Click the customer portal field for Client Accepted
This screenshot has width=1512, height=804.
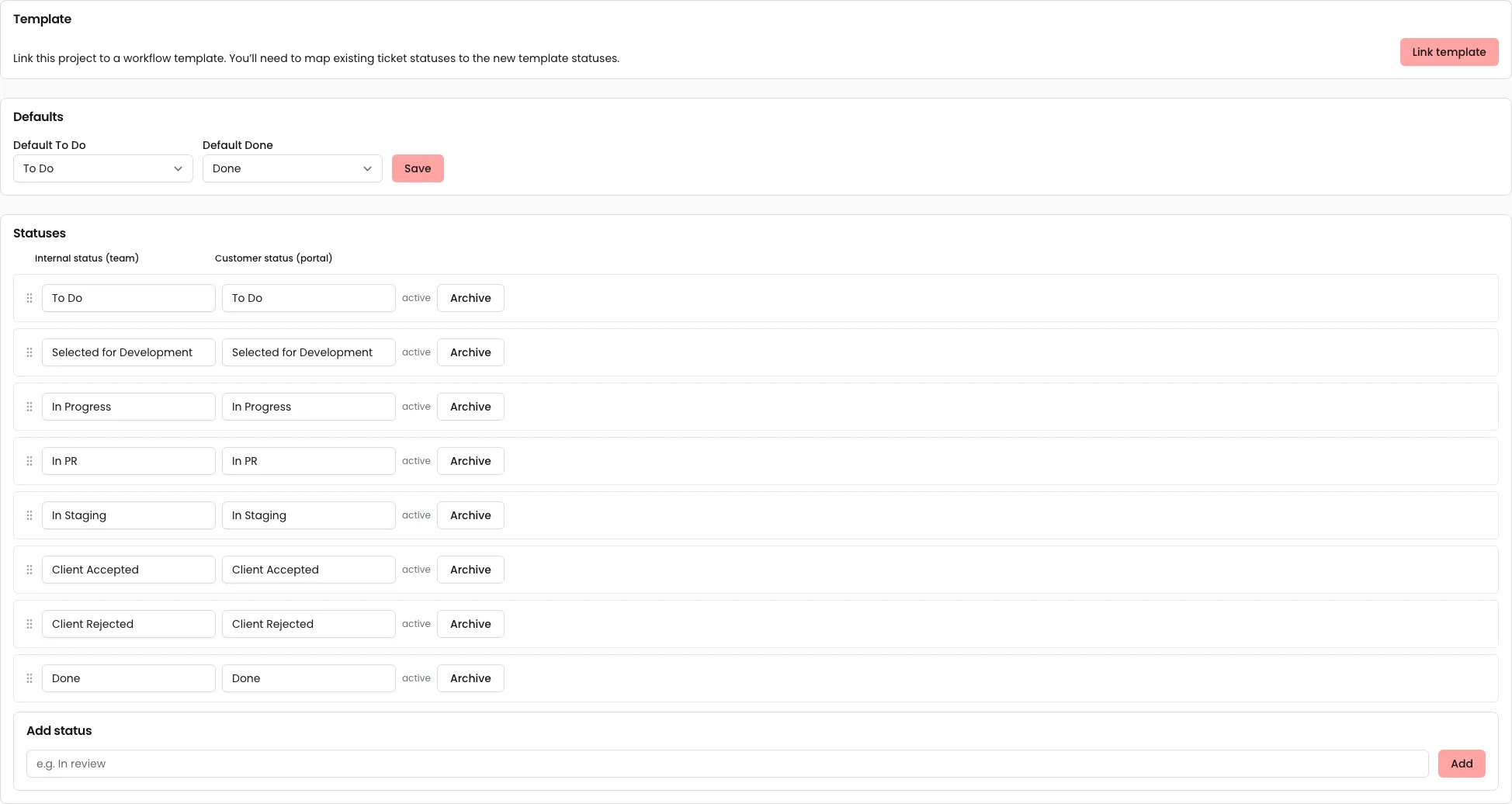pos(308,569)
